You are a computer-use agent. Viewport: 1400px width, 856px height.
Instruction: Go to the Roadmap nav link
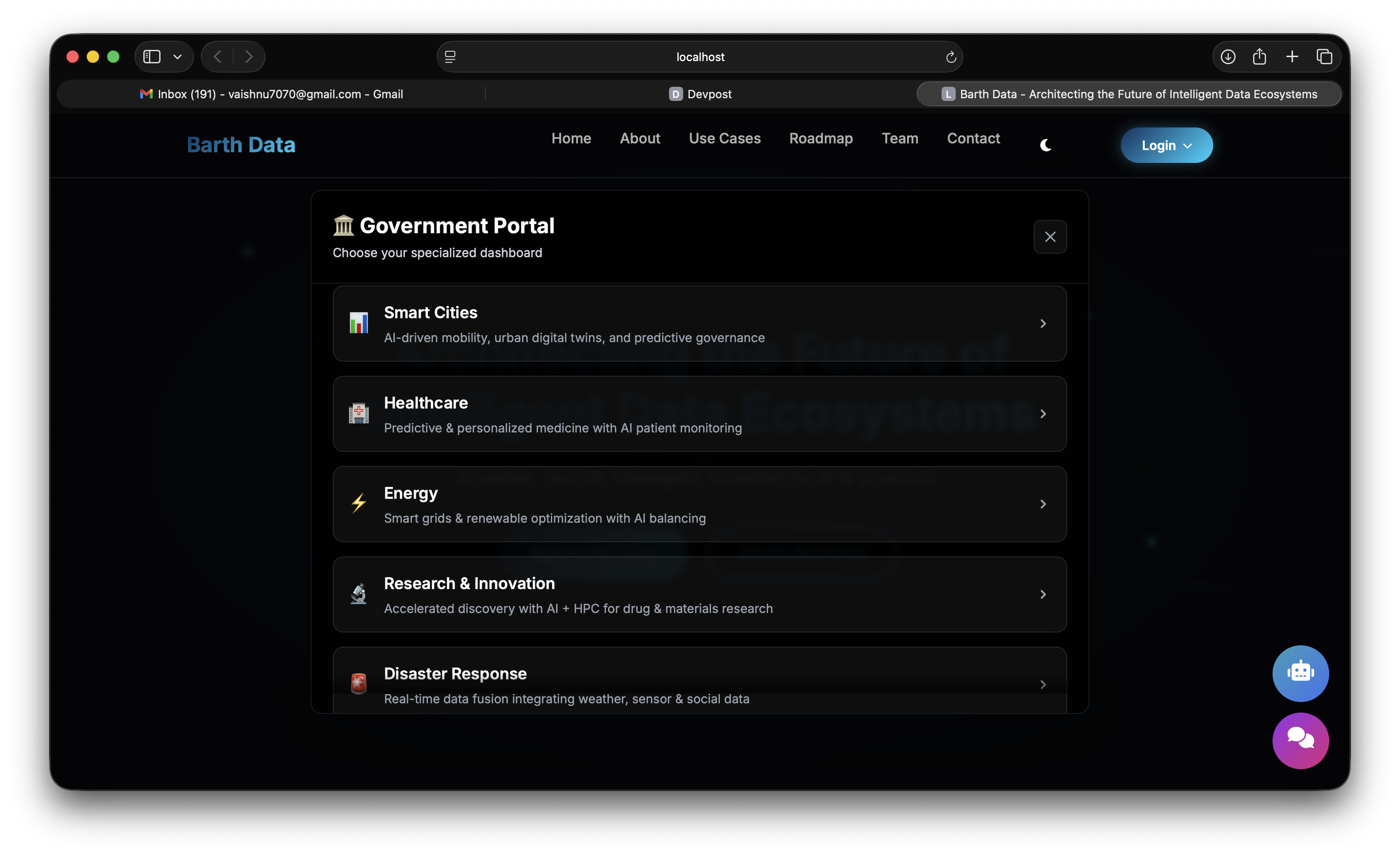coord(820,138)
